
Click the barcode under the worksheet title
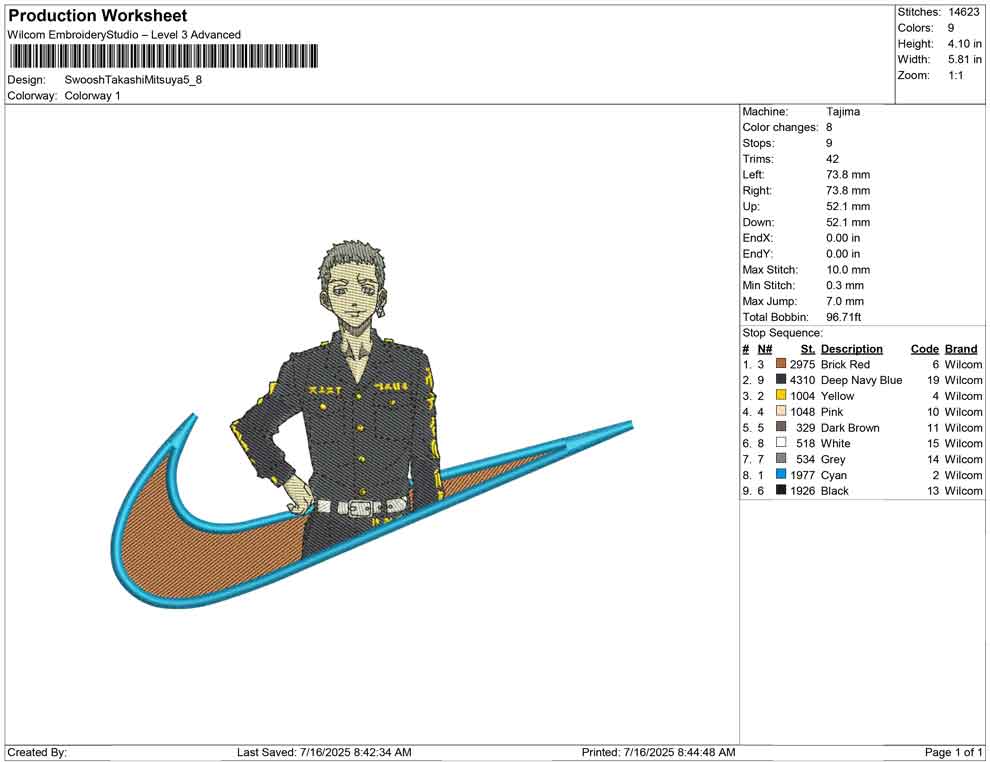tap(163, 56)
